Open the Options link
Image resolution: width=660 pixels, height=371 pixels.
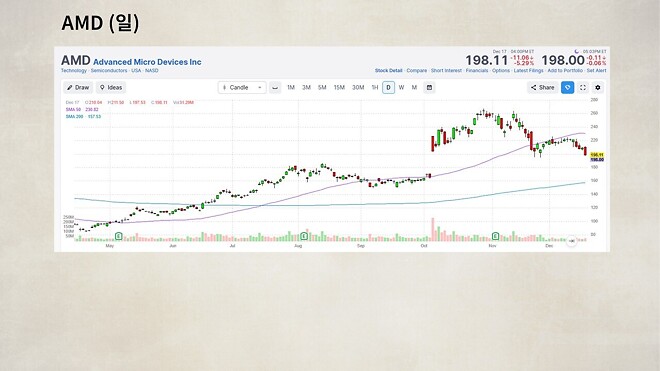(x=501, y=71)
